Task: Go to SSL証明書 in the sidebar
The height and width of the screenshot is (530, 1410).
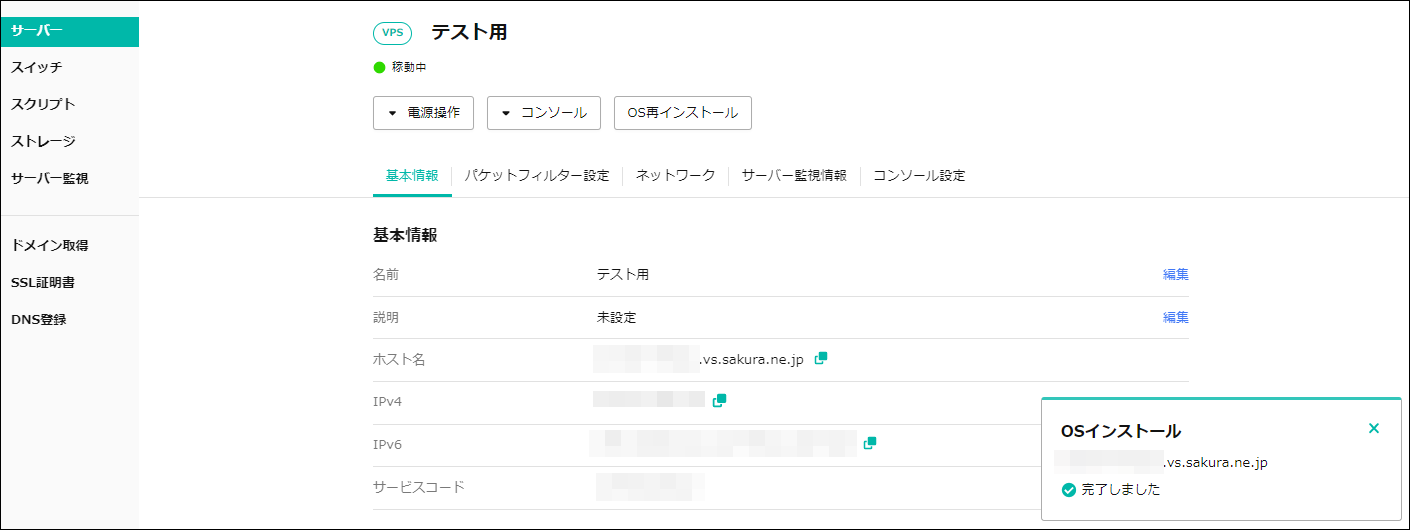Action: 43,283
